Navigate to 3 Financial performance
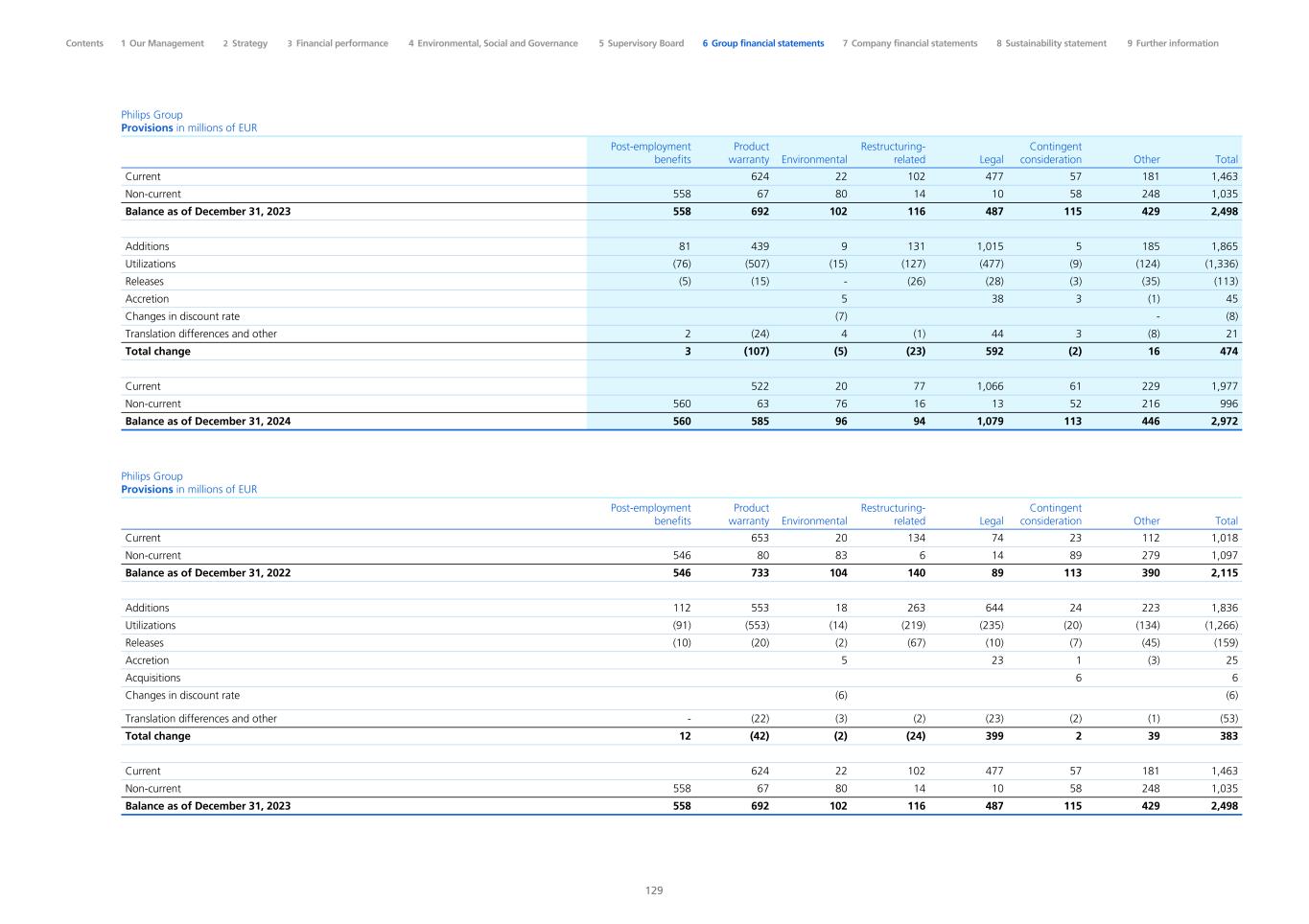The height and width of the screenshot is (924, 1309). [338, 43]
